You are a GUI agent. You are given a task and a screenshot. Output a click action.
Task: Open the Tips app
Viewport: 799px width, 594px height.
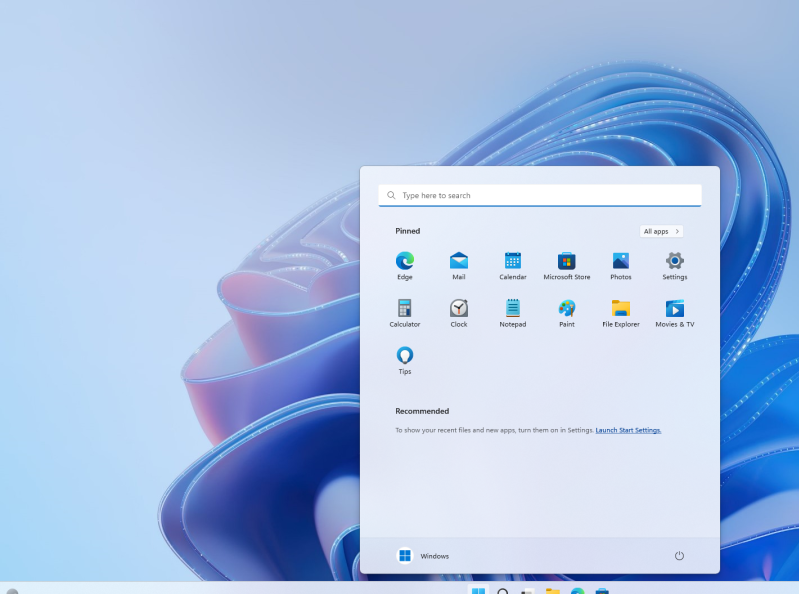coord(405,361)
